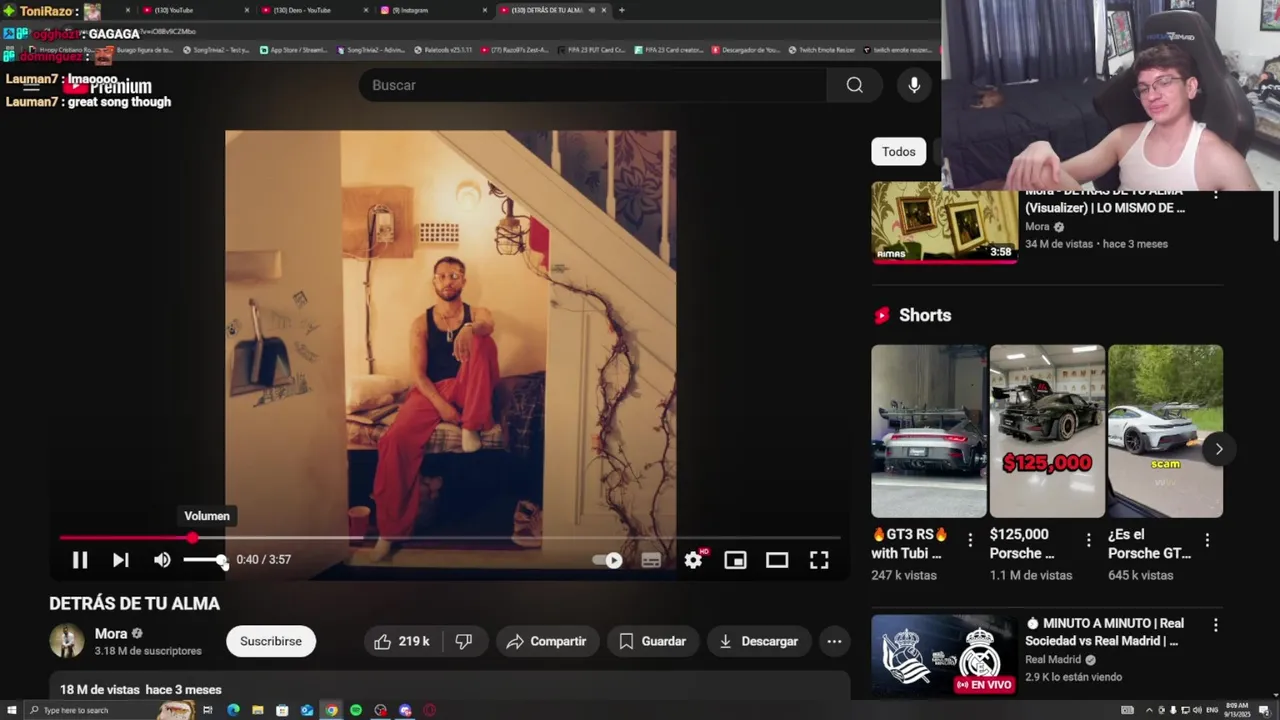Open the Mora Visualizer video thumbnail
The height and width of the screenshot is (720, 1280).
point(945,222)
